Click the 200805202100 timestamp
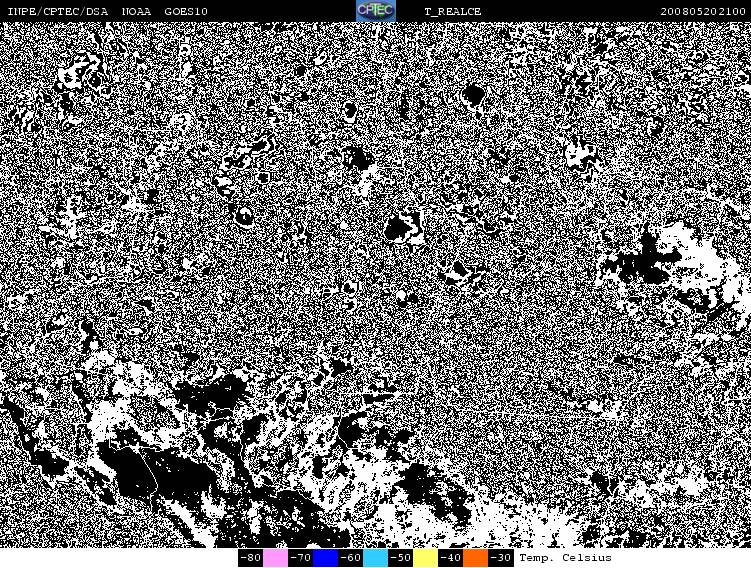Screen dimensions: 751x568 click(x=703, y=11)
